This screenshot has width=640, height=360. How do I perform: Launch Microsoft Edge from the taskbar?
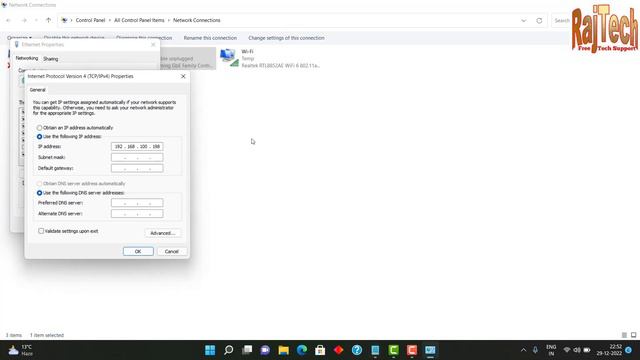click(302, 350)
